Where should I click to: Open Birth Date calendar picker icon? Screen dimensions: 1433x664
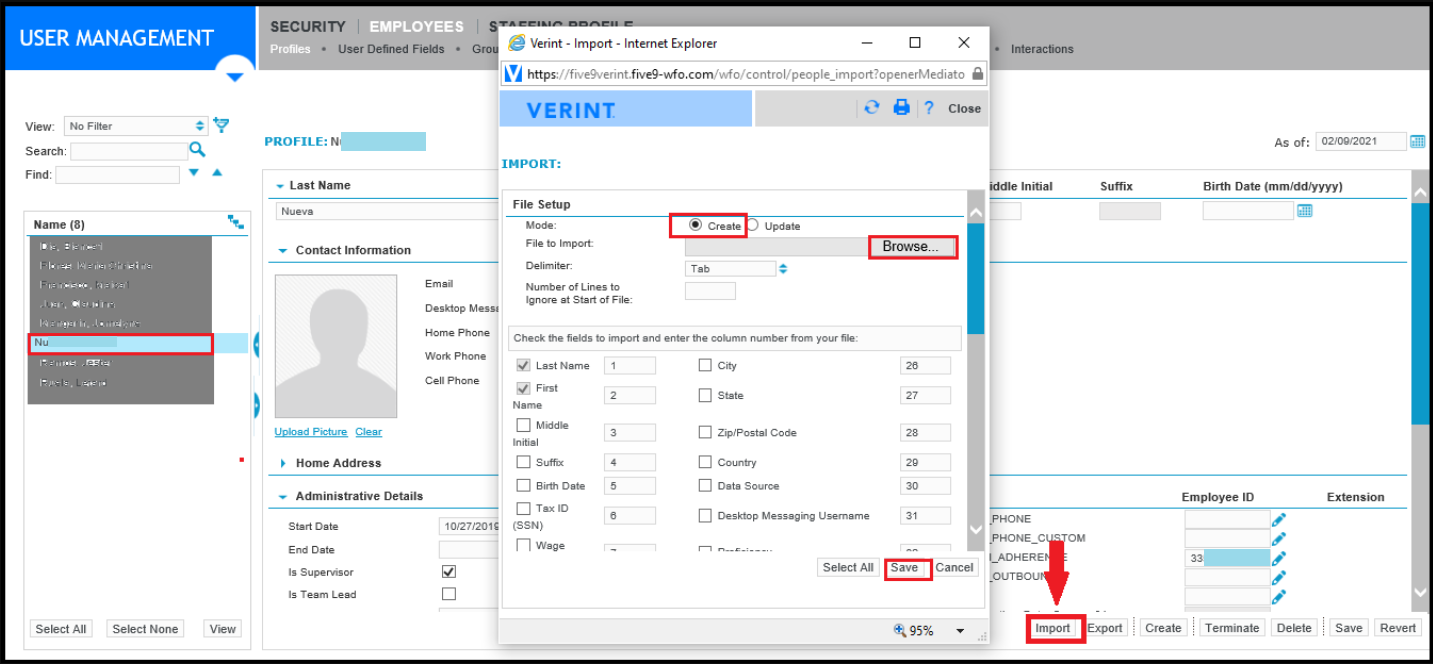1304,210
